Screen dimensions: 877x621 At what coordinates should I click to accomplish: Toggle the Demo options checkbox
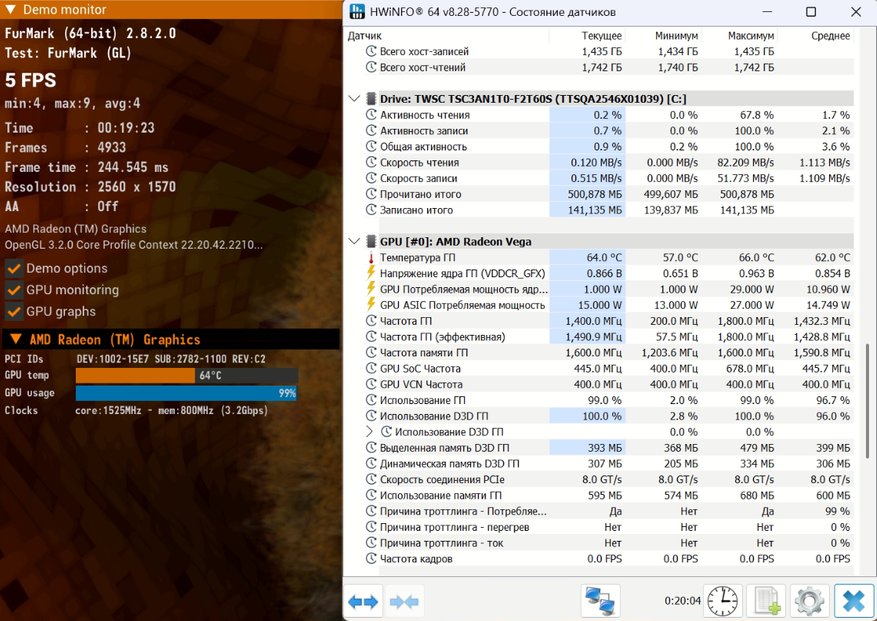(x=14, y=269)
